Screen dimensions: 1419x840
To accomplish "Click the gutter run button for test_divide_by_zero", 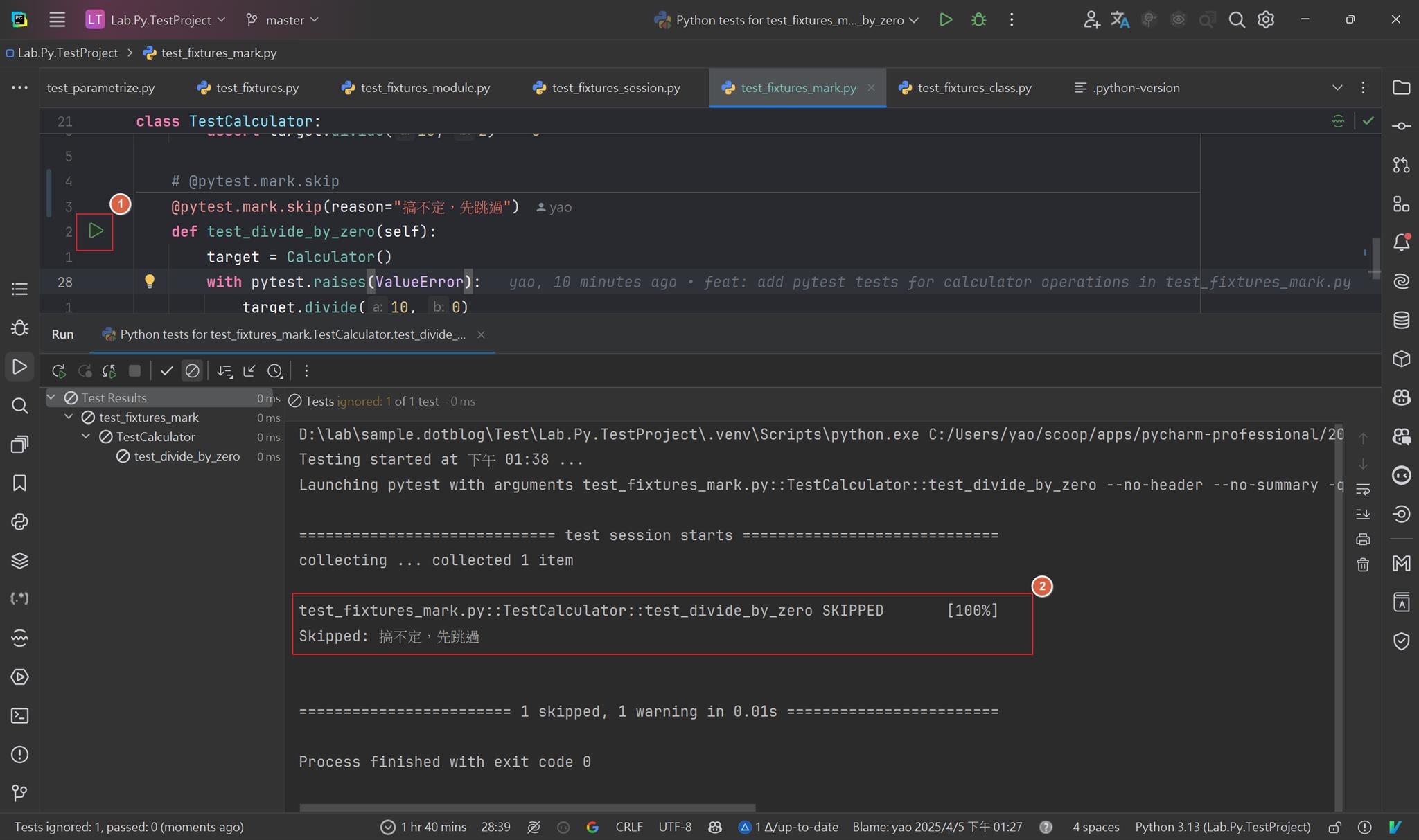I will click(x=96, y=231).
